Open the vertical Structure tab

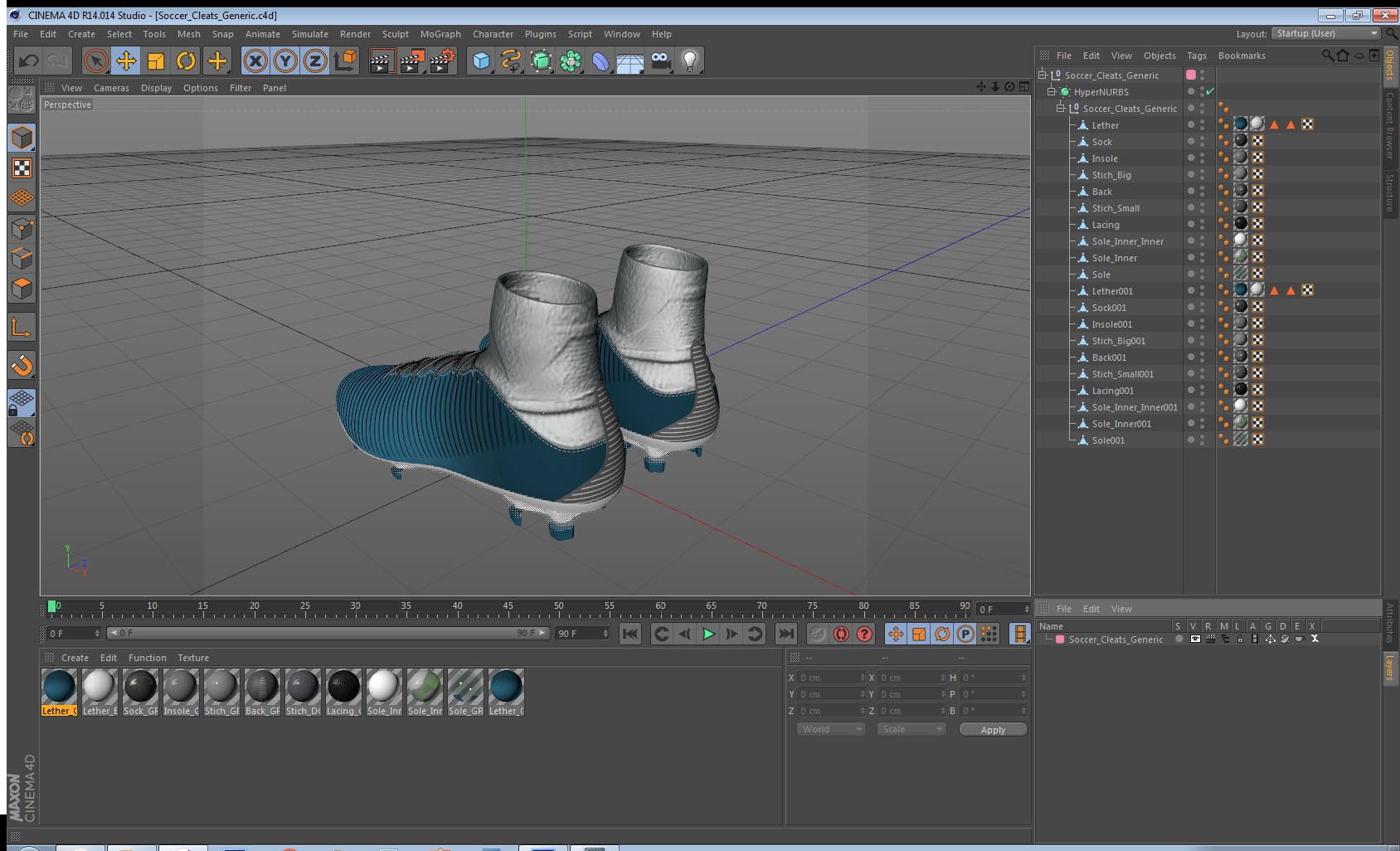click(x=1390, y=192)
